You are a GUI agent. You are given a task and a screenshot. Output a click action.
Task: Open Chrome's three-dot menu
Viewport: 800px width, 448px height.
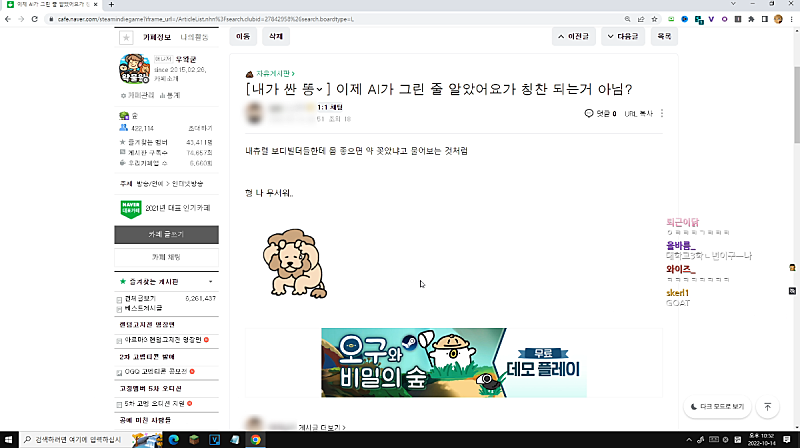point(791,19)
